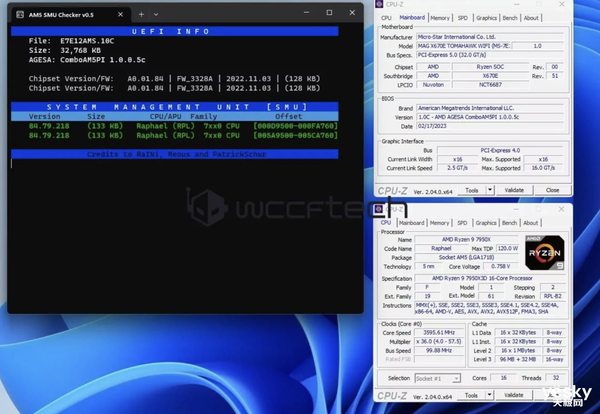600x414 pixels.
Task: Click the MAG X670E TOMAHAWK WIFI model field
Action: [464, 46]
